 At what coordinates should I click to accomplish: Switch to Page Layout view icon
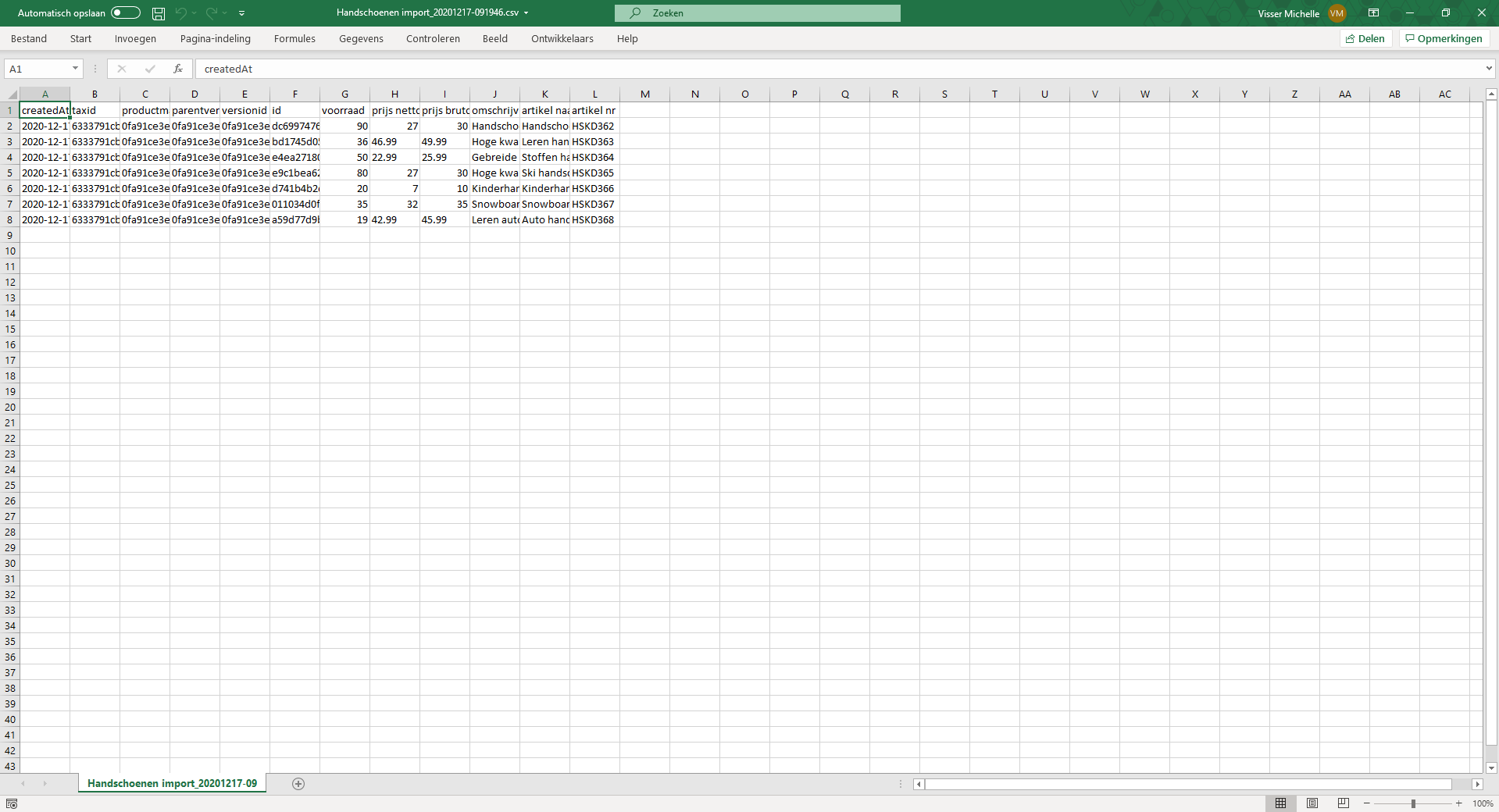1312,803
